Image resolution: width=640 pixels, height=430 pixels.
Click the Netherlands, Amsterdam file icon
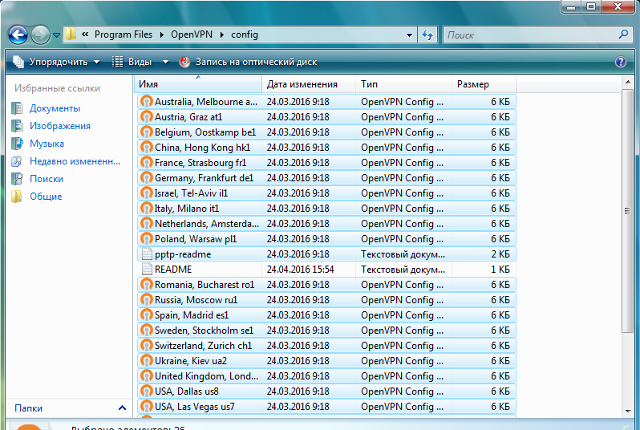(x=146, y=224)
